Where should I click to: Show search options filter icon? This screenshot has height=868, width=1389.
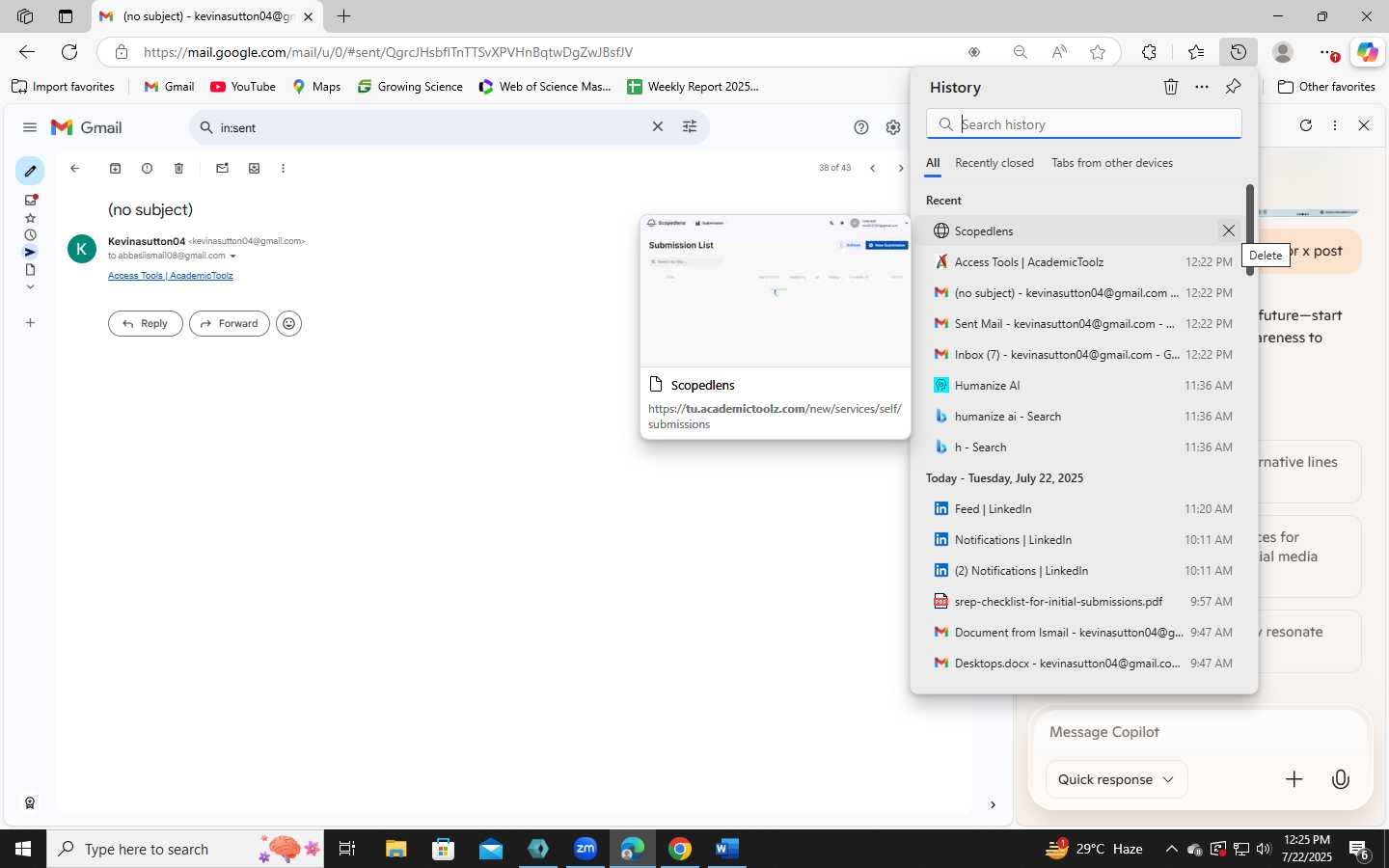click(x=690, y=126)
